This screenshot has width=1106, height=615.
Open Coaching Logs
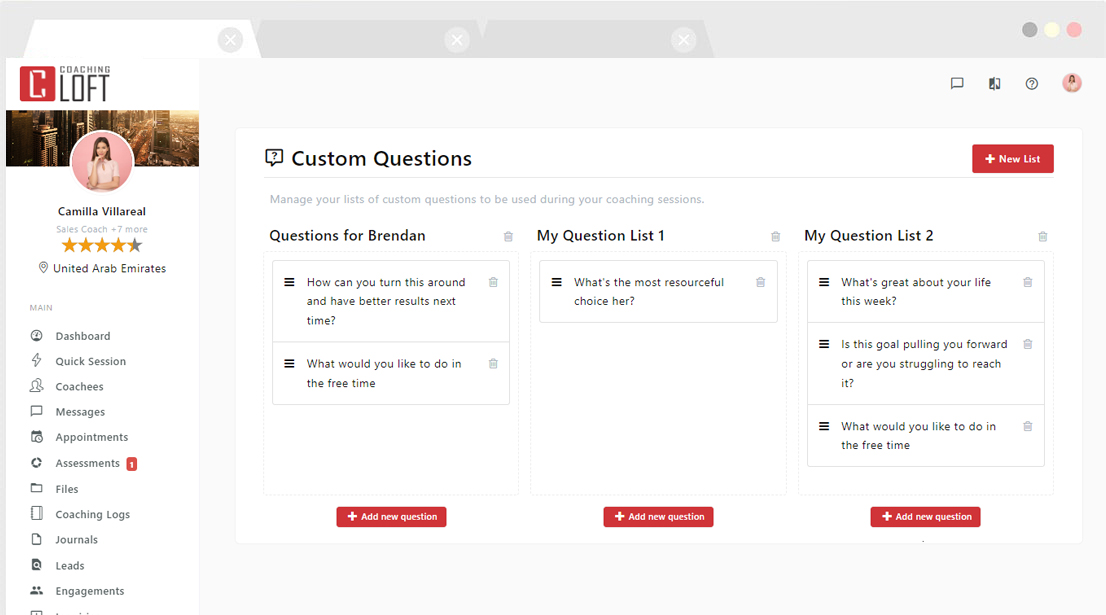coord(94,514)
